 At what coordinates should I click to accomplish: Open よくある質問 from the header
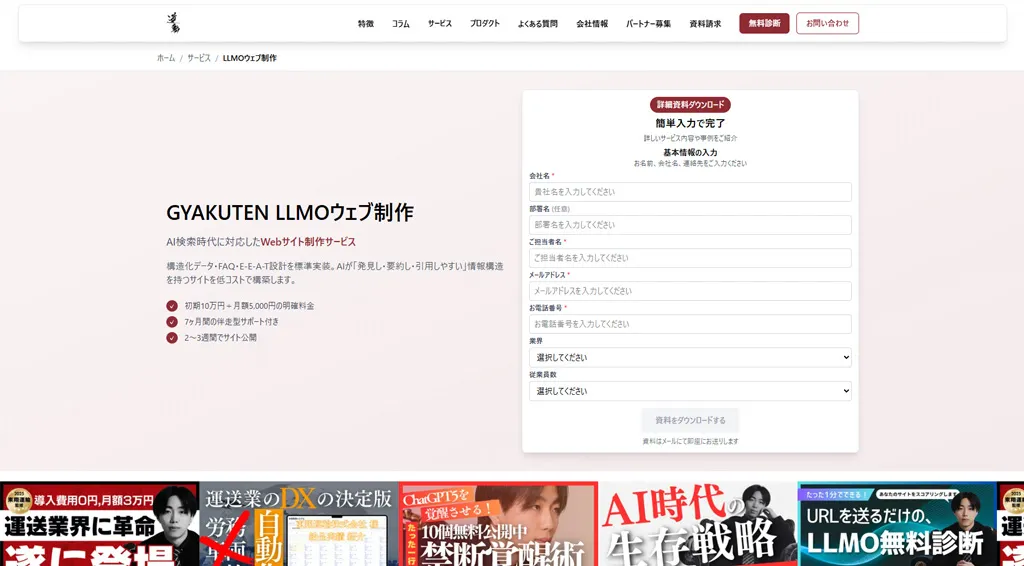click(x=538, y=24)
